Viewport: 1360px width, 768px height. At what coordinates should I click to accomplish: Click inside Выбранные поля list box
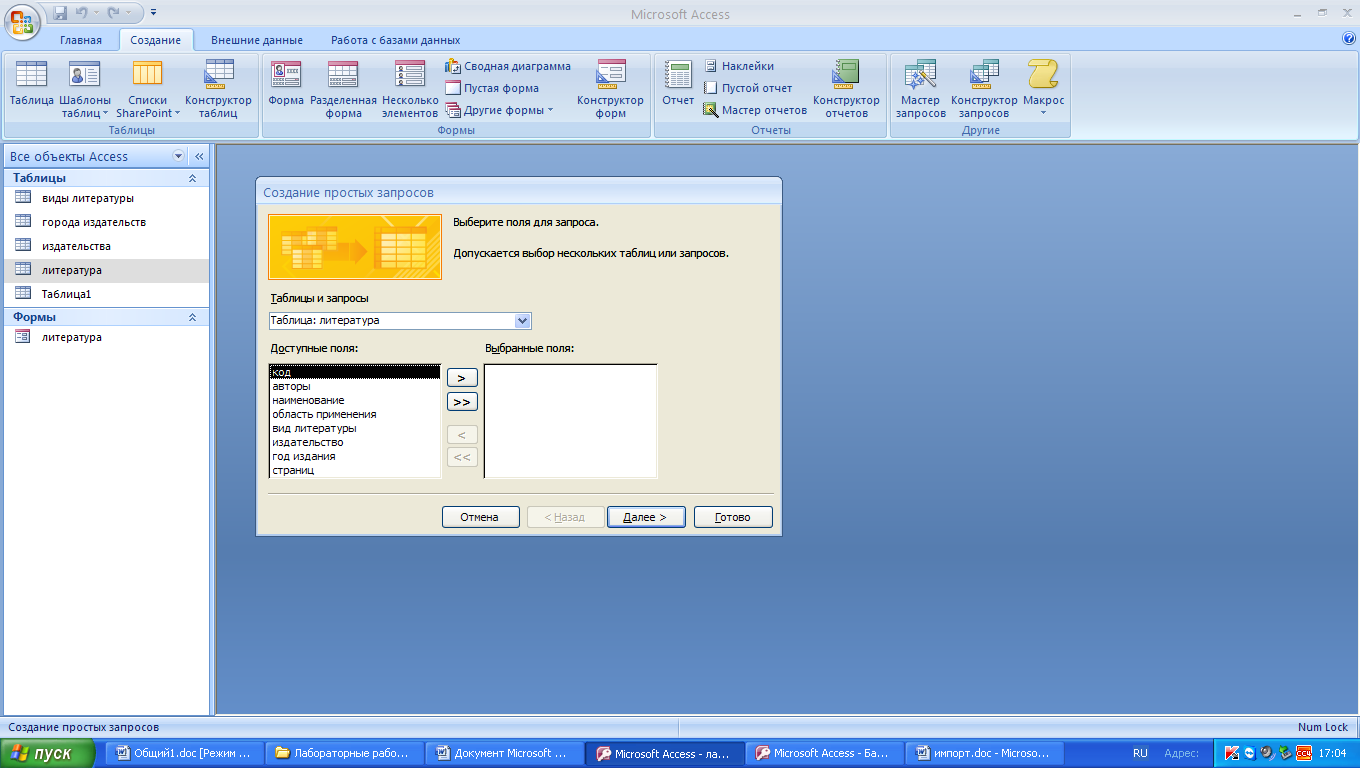click(x=571, y=421)
